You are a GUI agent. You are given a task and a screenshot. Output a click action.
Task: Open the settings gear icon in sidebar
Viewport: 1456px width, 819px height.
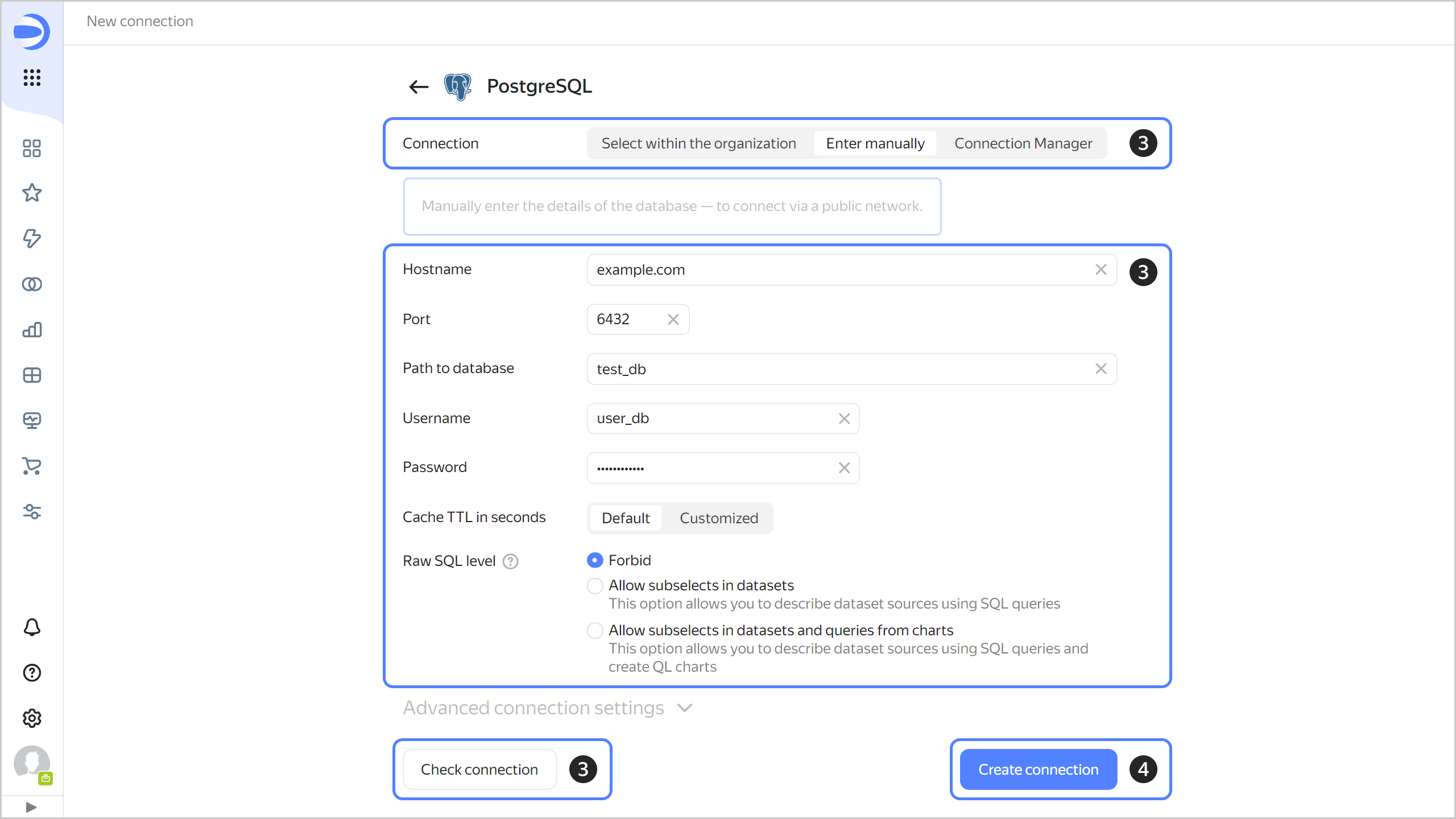pos(32,718)
